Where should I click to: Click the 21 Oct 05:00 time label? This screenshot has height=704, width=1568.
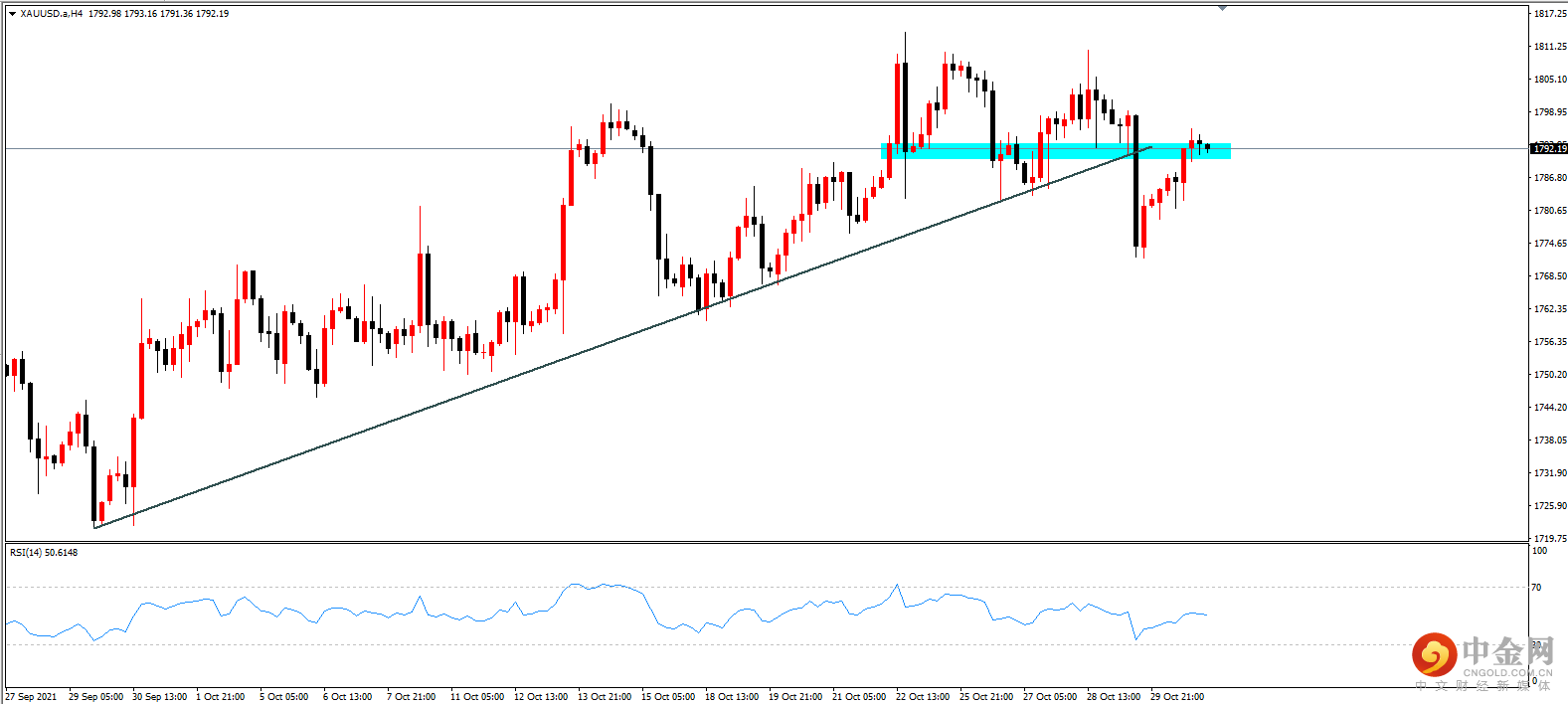point(859,697)
